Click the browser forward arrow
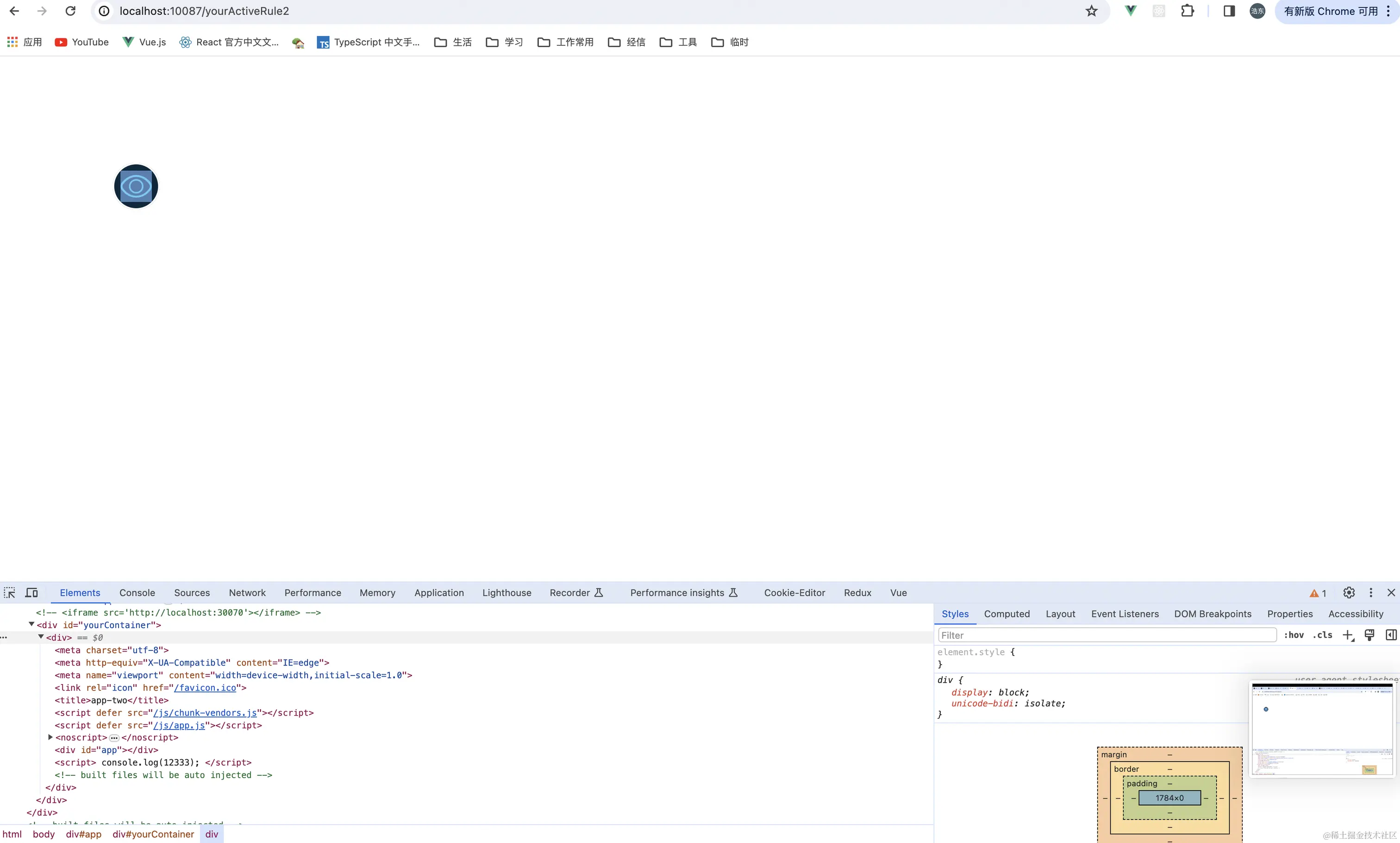Image resolution: width=1400 pixels, height=843 pixels. point(42,11)
